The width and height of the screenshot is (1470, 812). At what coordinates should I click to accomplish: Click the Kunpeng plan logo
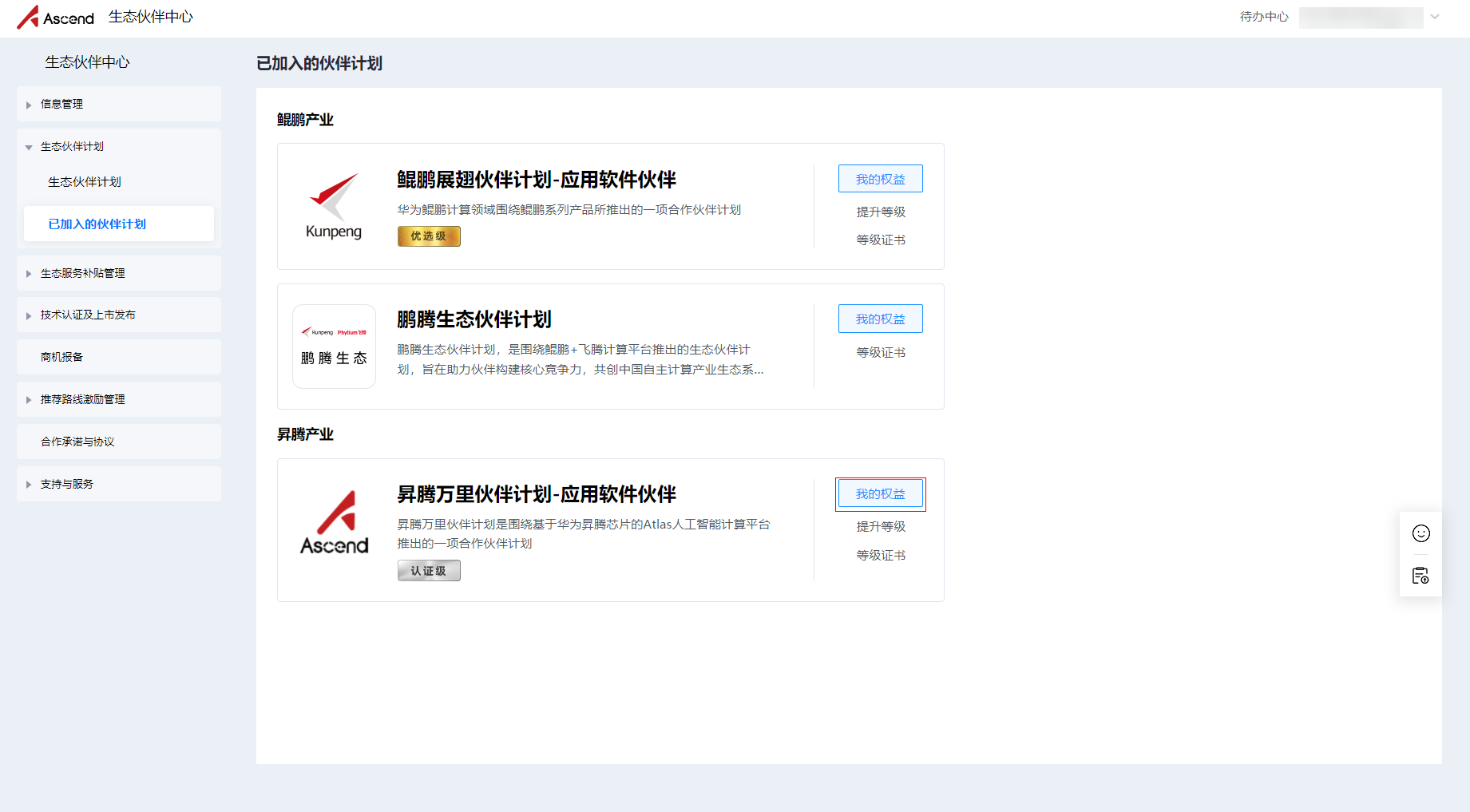pyautogui.click(x=334, y=206)
